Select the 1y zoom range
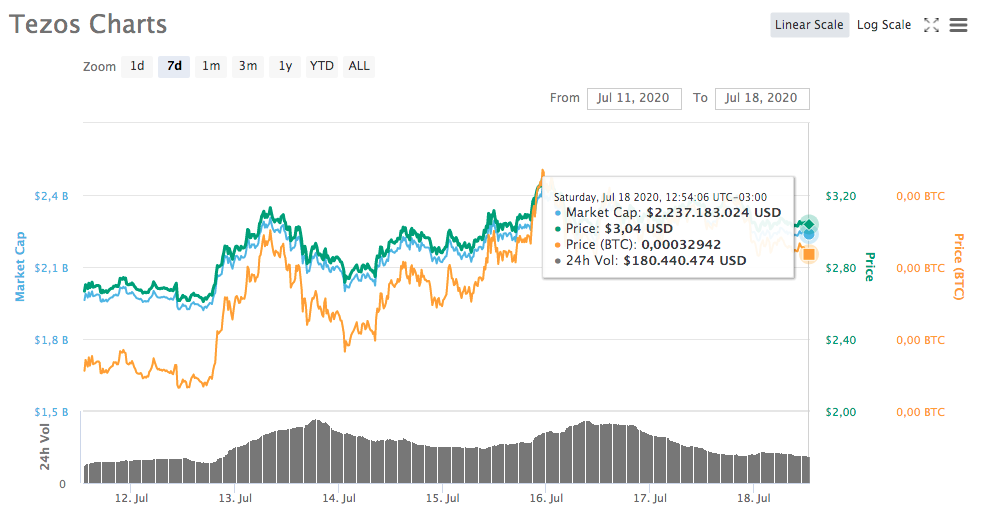997x517 pixels. click(285, 66)
